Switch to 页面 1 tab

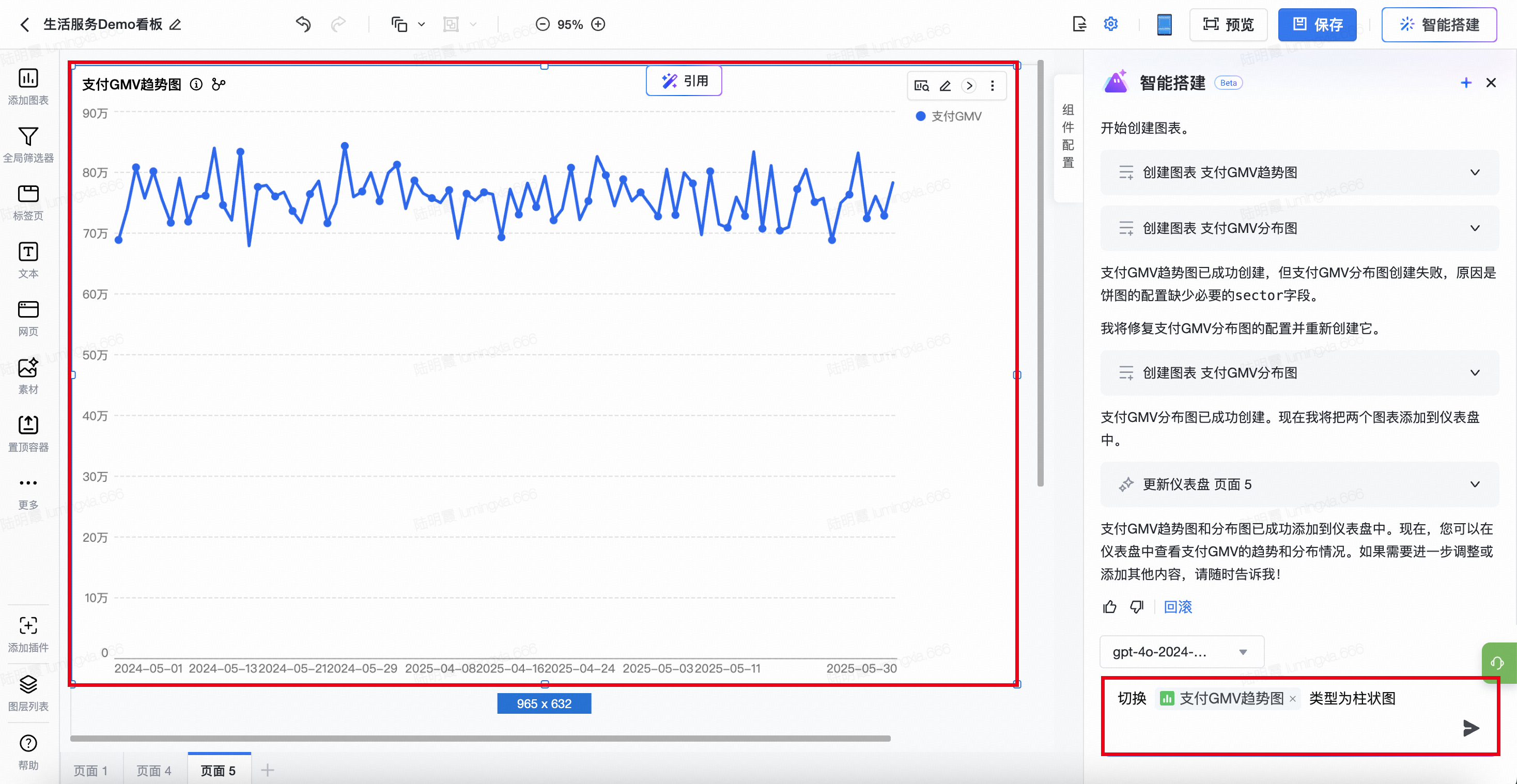[x=91, y=771]
